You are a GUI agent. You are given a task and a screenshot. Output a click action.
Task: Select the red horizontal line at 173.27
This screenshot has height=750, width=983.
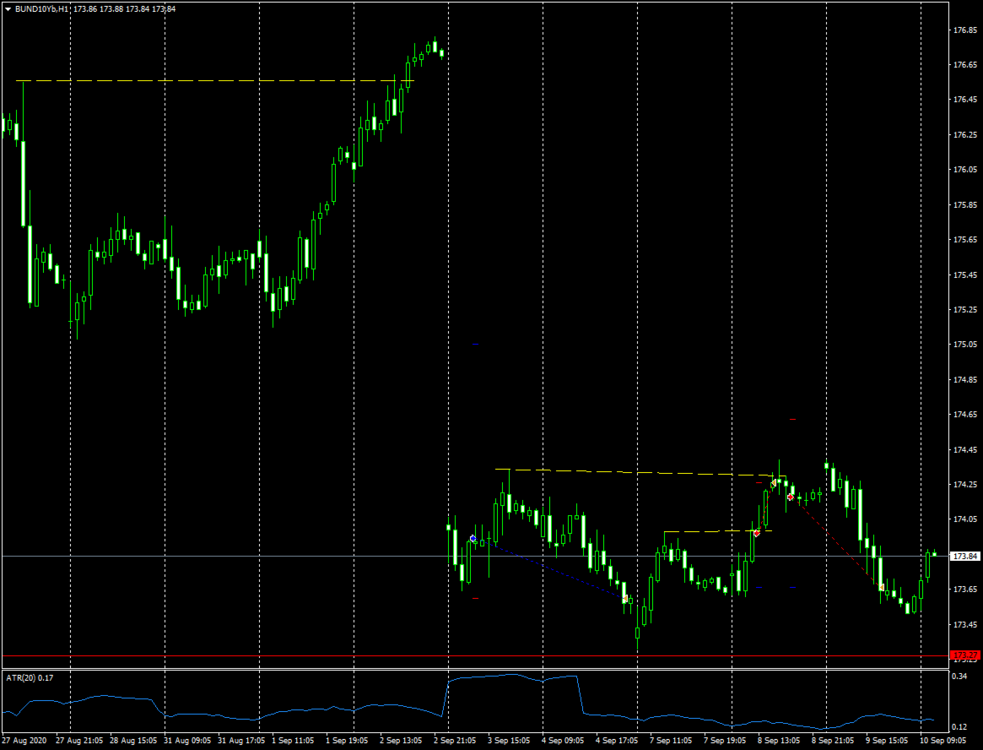[475, 656]
